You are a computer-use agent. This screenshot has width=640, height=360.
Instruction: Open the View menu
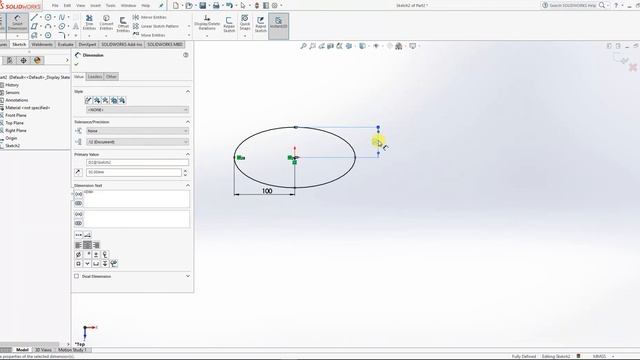pos(81,6)
